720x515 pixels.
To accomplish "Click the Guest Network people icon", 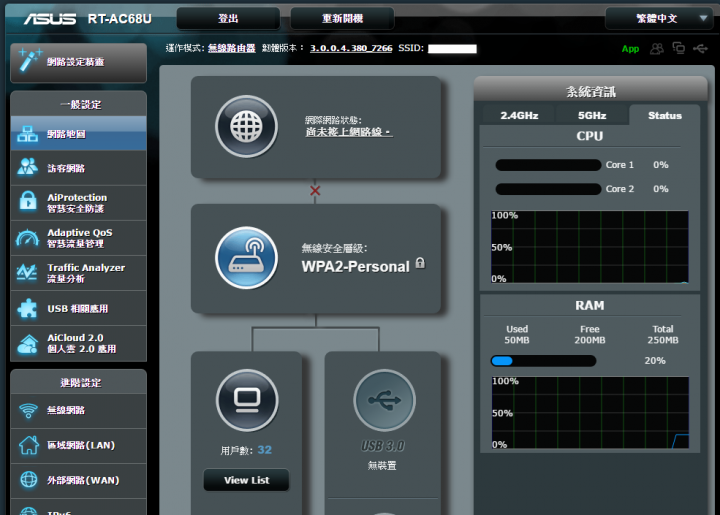I will (27, 167).
